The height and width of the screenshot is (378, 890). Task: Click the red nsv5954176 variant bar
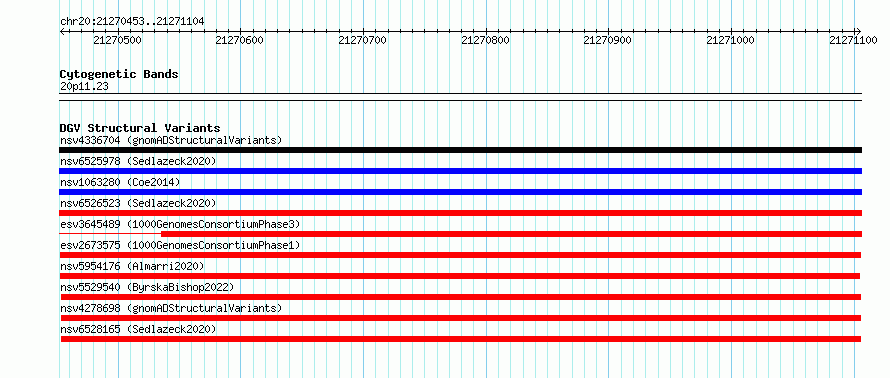pyautogui.click(x=460, y=276)
